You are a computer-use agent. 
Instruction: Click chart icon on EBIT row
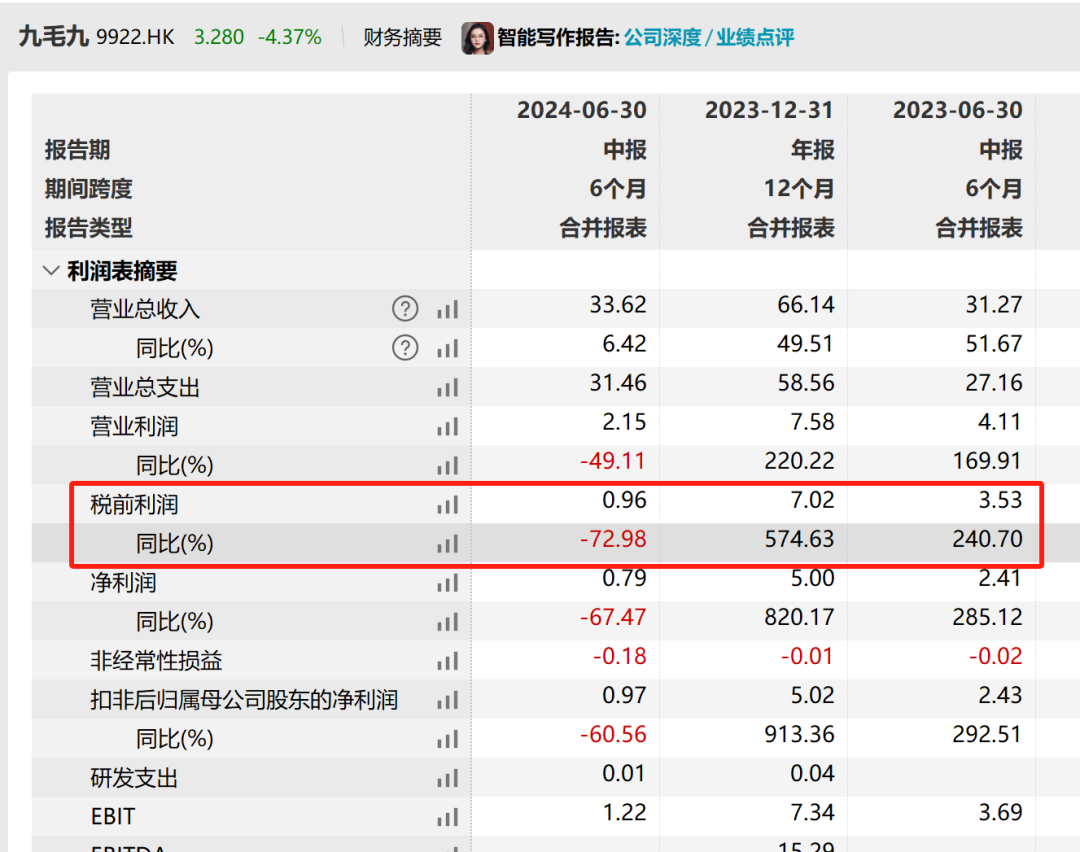[447, 817]
